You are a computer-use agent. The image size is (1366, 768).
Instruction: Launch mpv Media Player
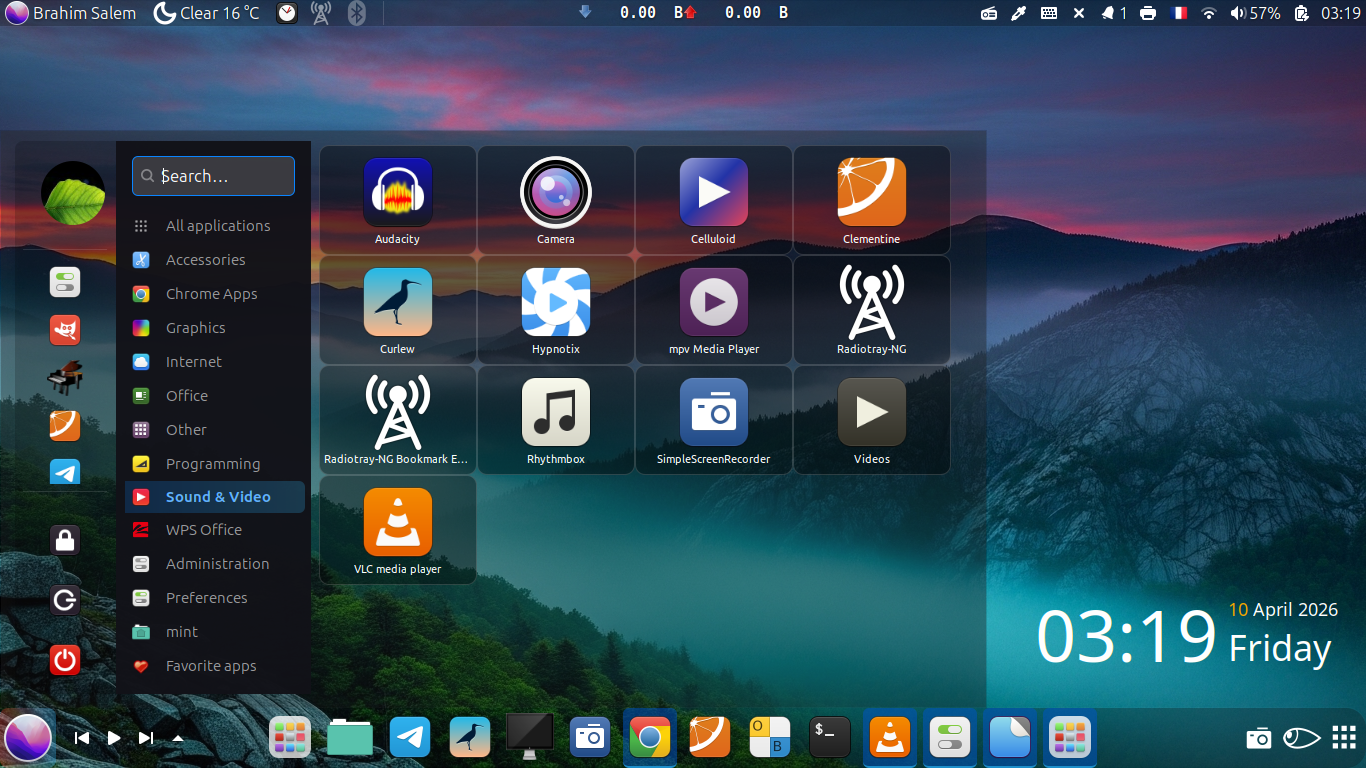point(713,310)
